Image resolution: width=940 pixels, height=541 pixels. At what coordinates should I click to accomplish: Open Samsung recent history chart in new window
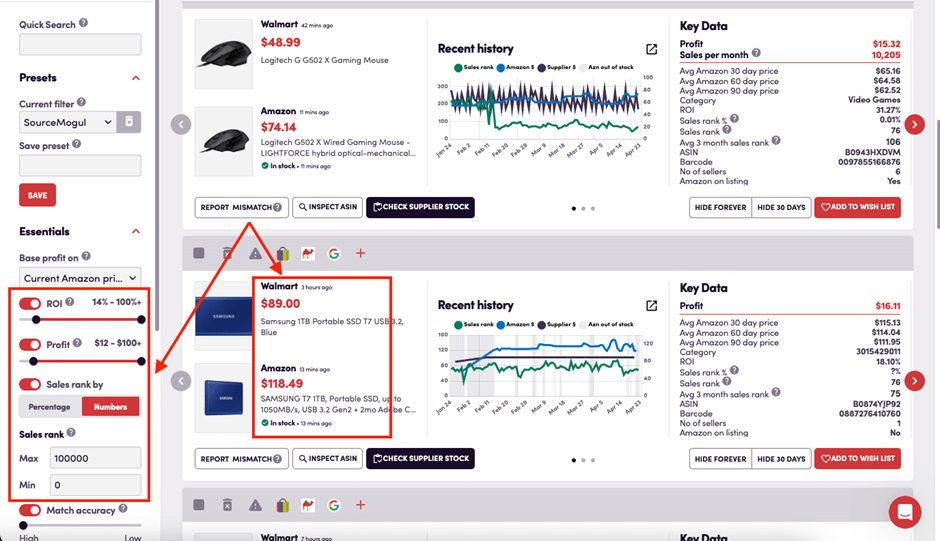click(652, 306)
